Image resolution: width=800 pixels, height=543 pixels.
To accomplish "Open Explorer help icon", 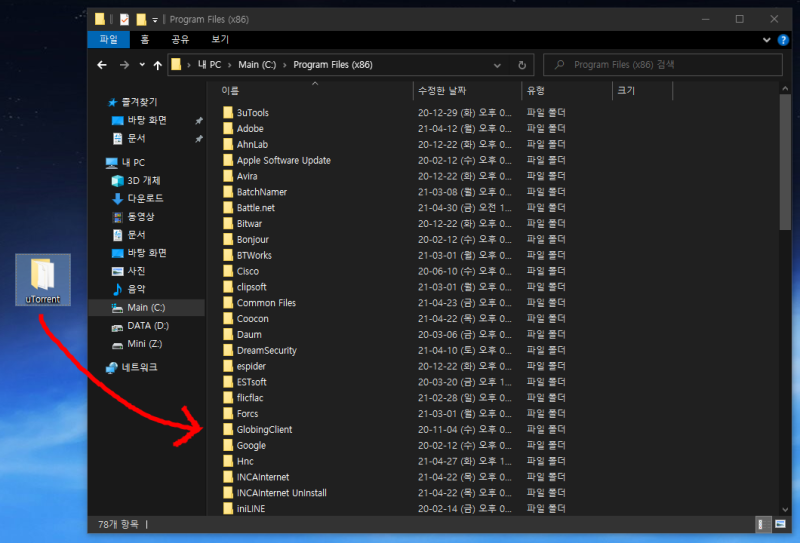I will tap(783, 40).
